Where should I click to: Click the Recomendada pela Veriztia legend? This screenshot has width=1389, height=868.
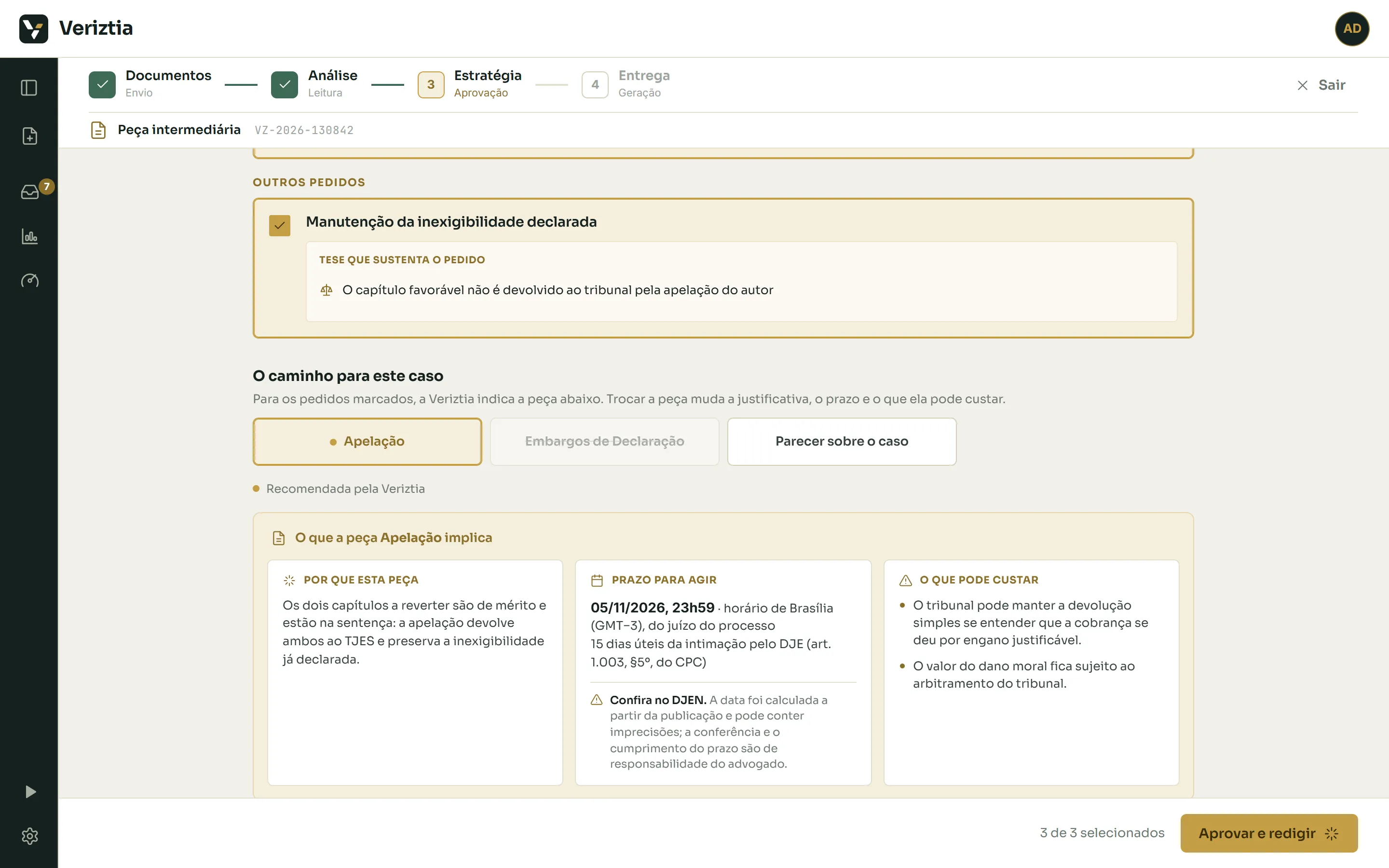click(x=339, y=488)
